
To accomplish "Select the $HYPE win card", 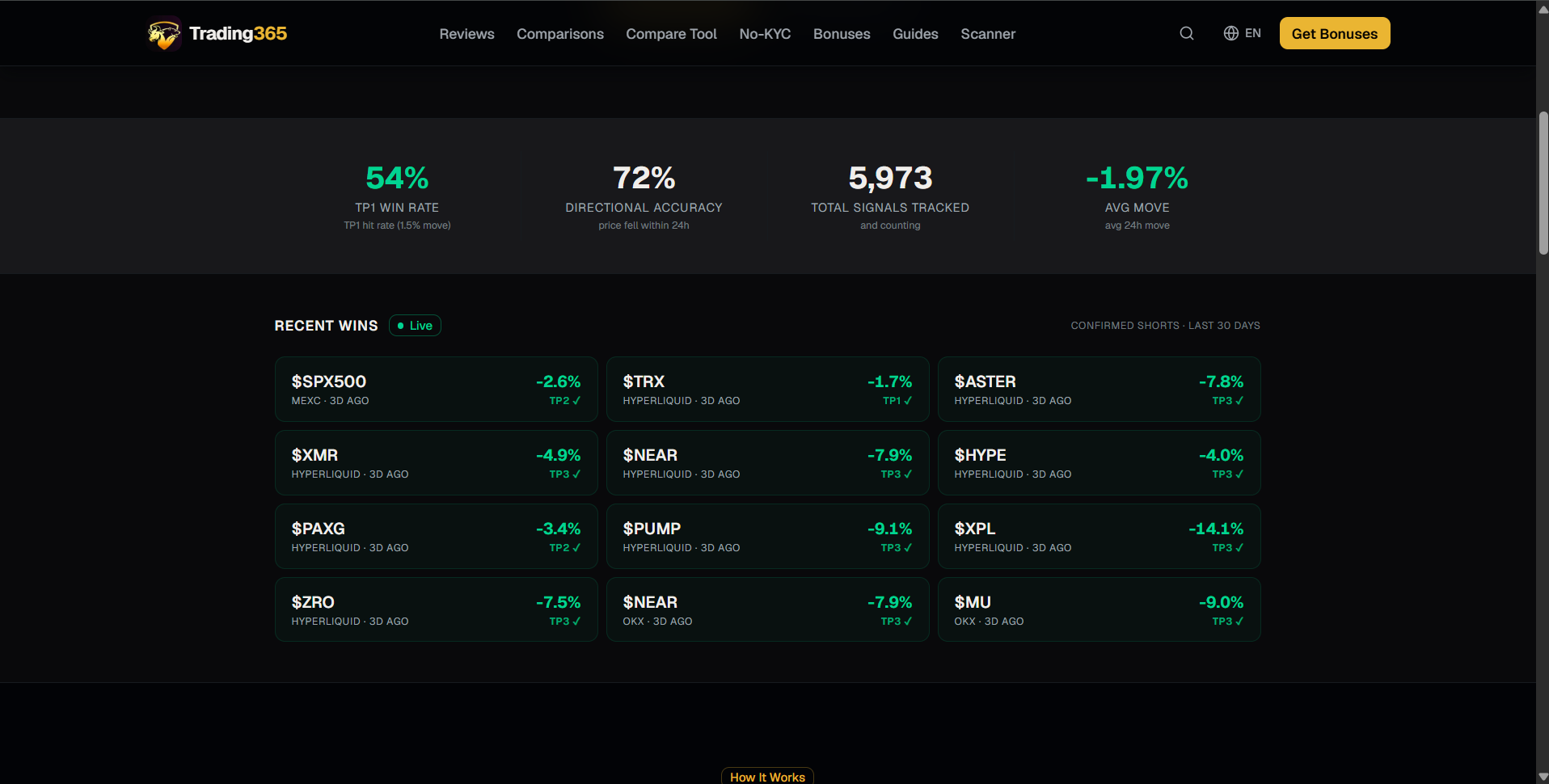I will [1099, 462].
